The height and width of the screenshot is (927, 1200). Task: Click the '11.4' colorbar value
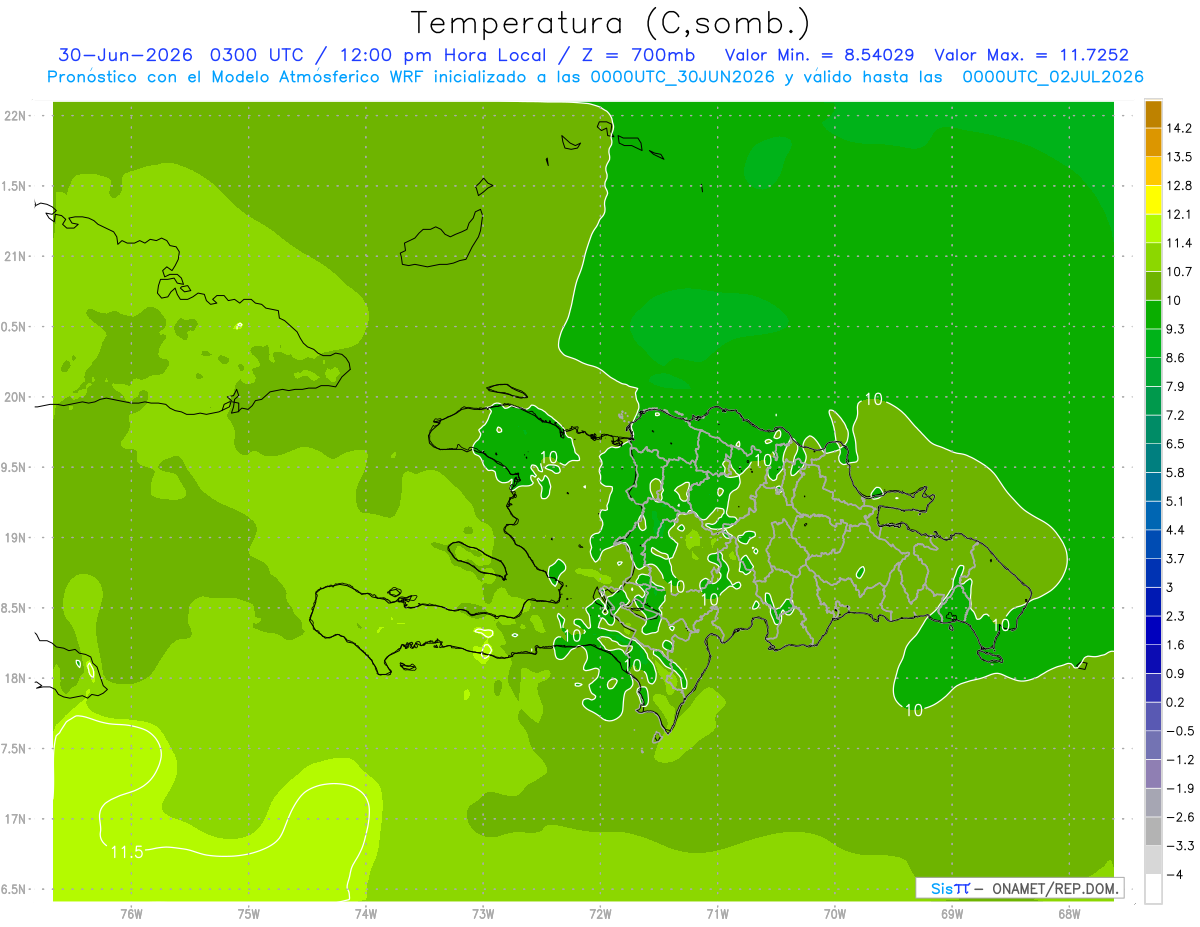[1179, 243]
